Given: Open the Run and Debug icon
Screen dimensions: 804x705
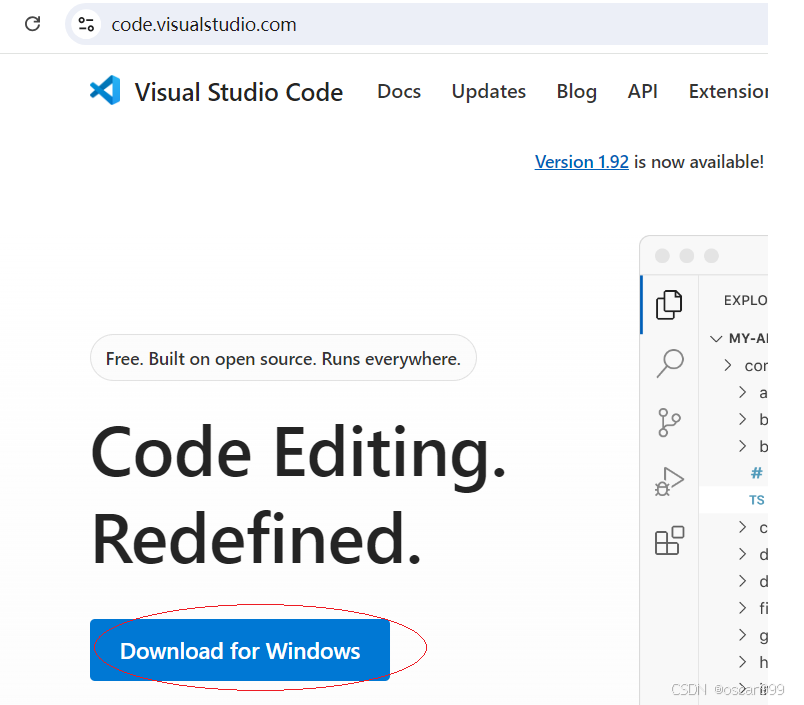Looking at the screenshot, I should 669,481.
